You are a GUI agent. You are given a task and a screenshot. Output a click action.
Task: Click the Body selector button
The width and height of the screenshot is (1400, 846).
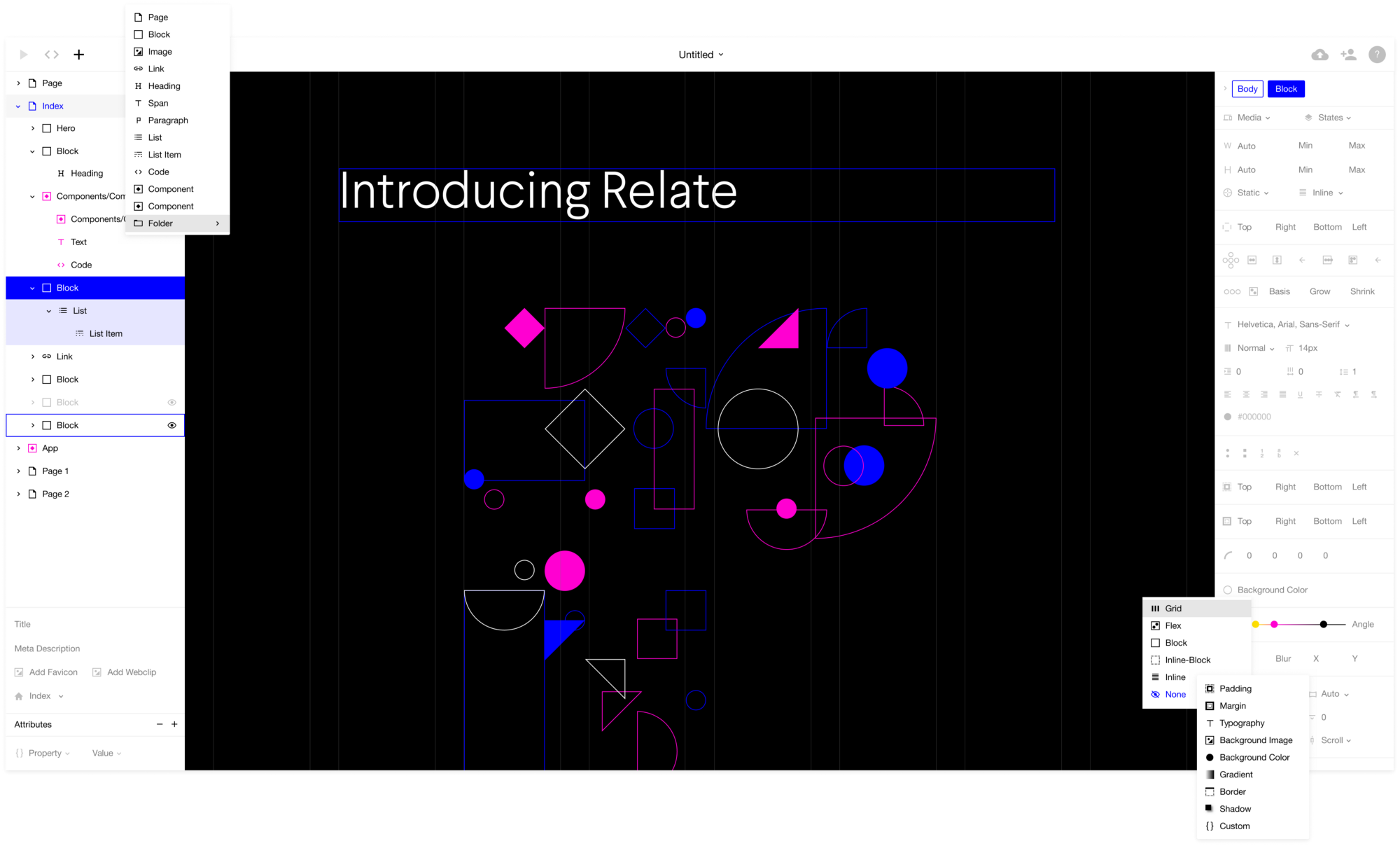1247,89
